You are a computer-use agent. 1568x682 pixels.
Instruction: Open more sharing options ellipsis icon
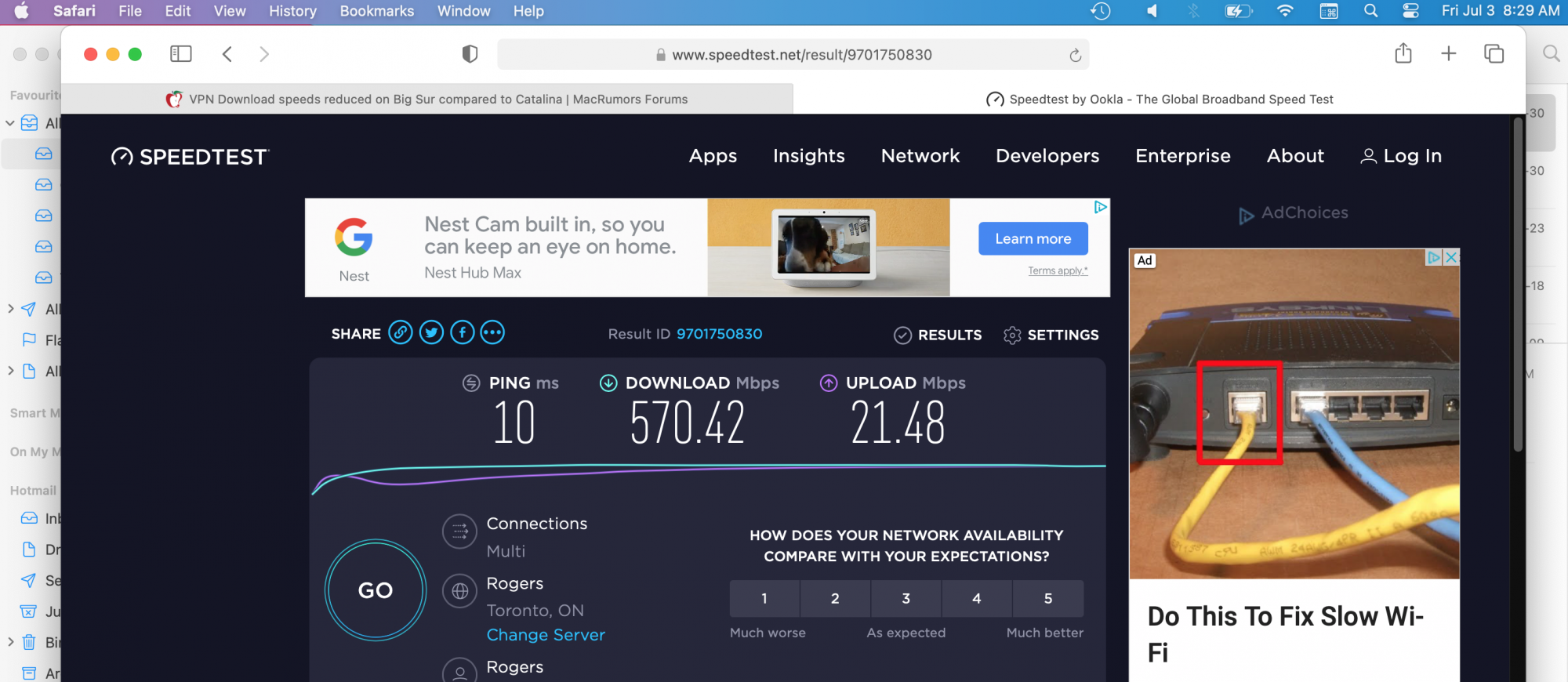pos(492,332)
